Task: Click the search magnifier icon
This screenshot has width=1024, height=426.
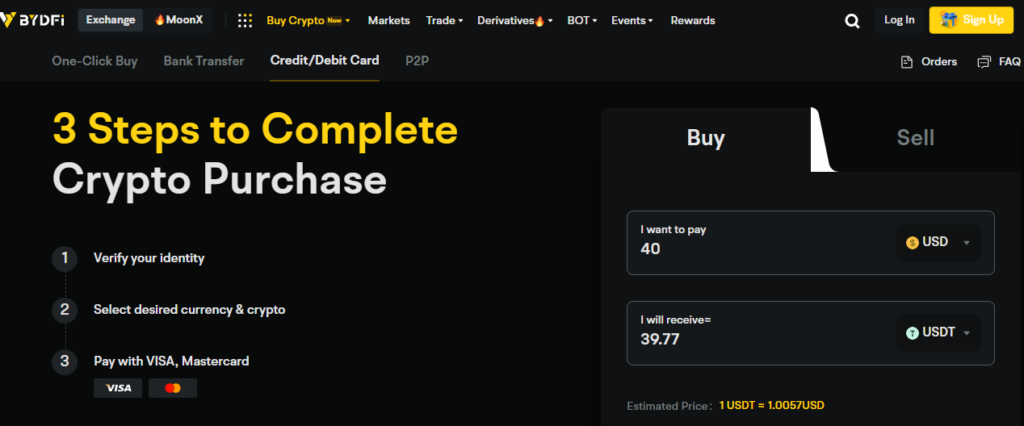Action: 852,20
